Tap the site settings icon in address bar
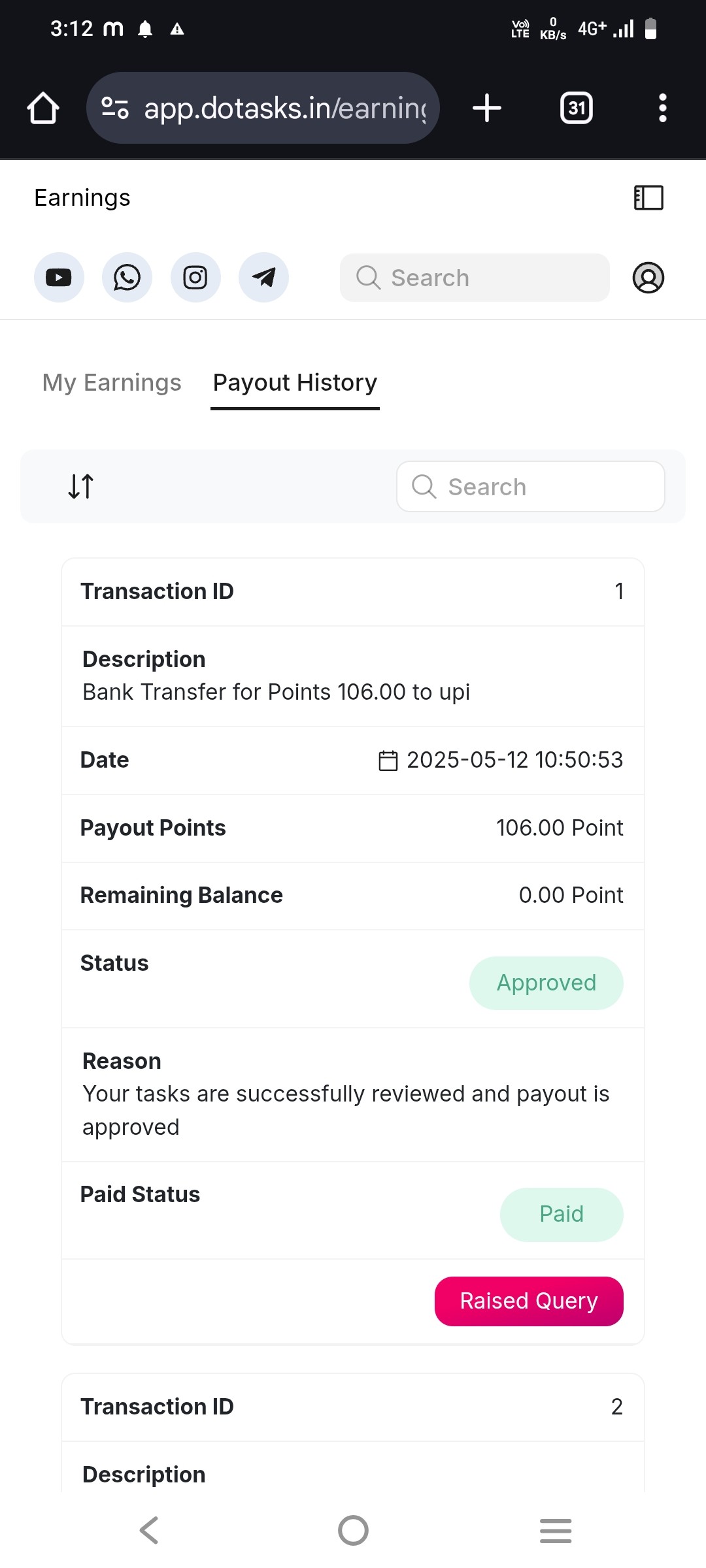 (x=115, y=108)
